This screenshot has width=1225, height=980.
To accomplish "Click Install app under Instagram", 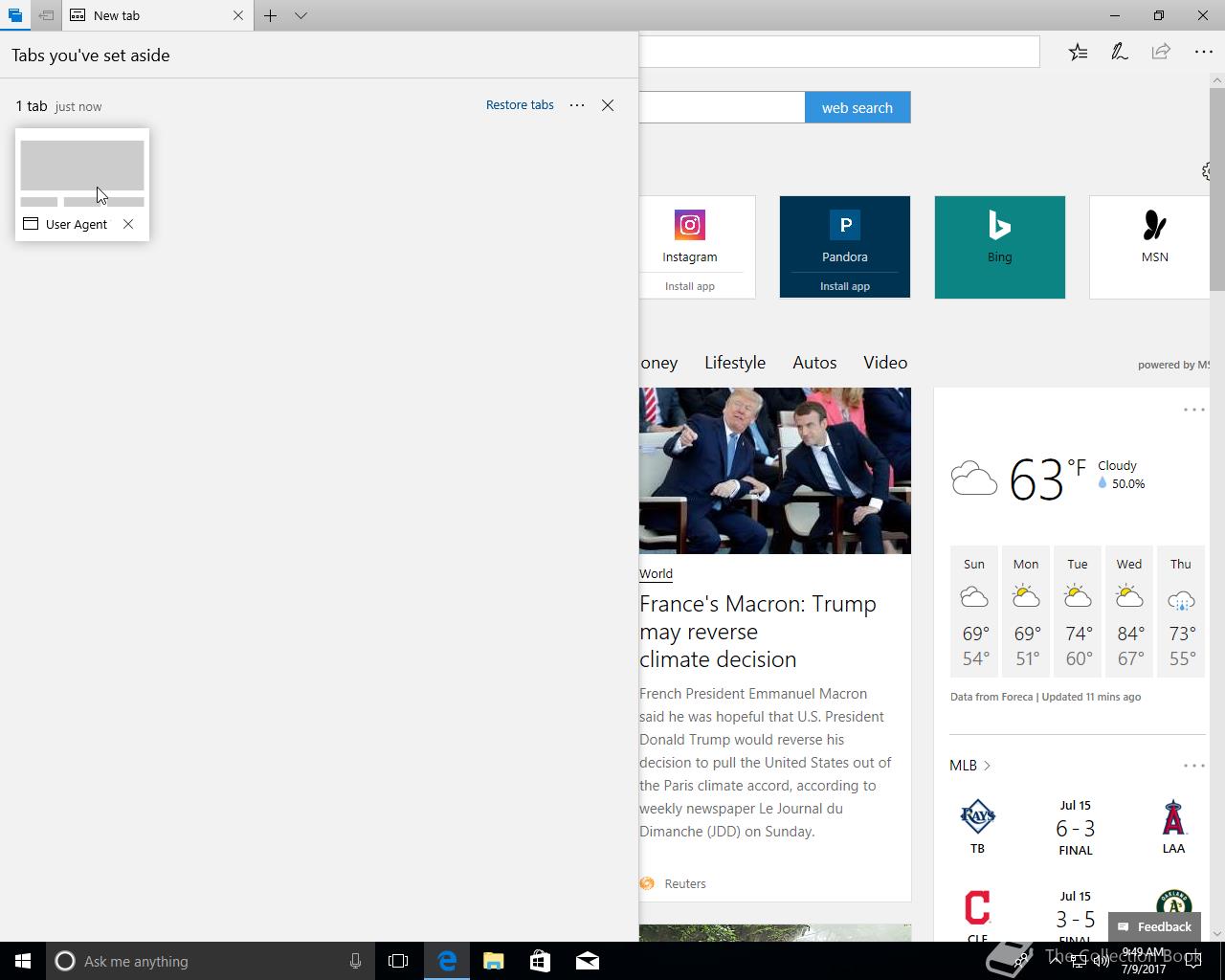I will tap(690, 286).
